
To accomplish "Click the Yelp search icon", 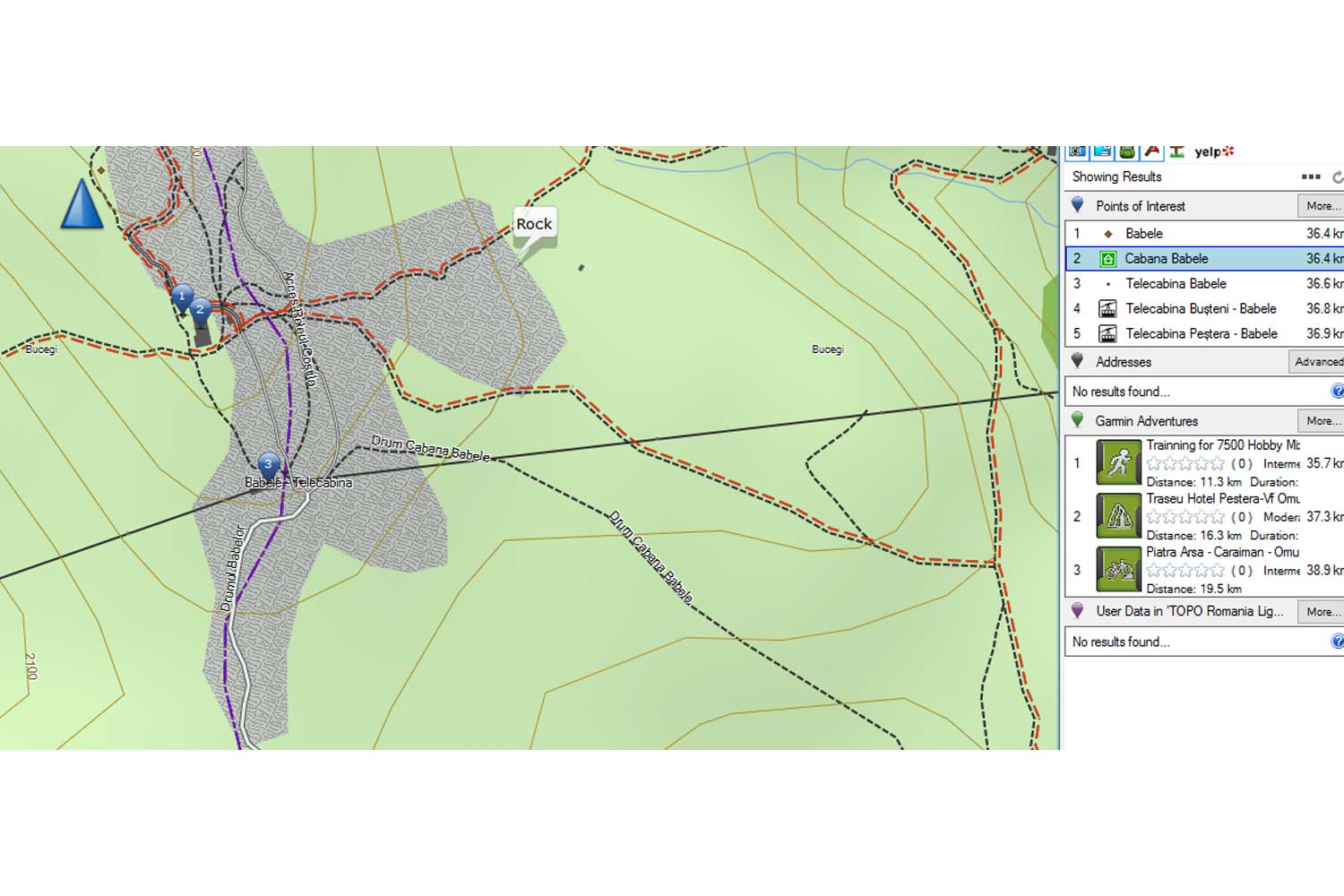I will click(x=1214, y=151).
